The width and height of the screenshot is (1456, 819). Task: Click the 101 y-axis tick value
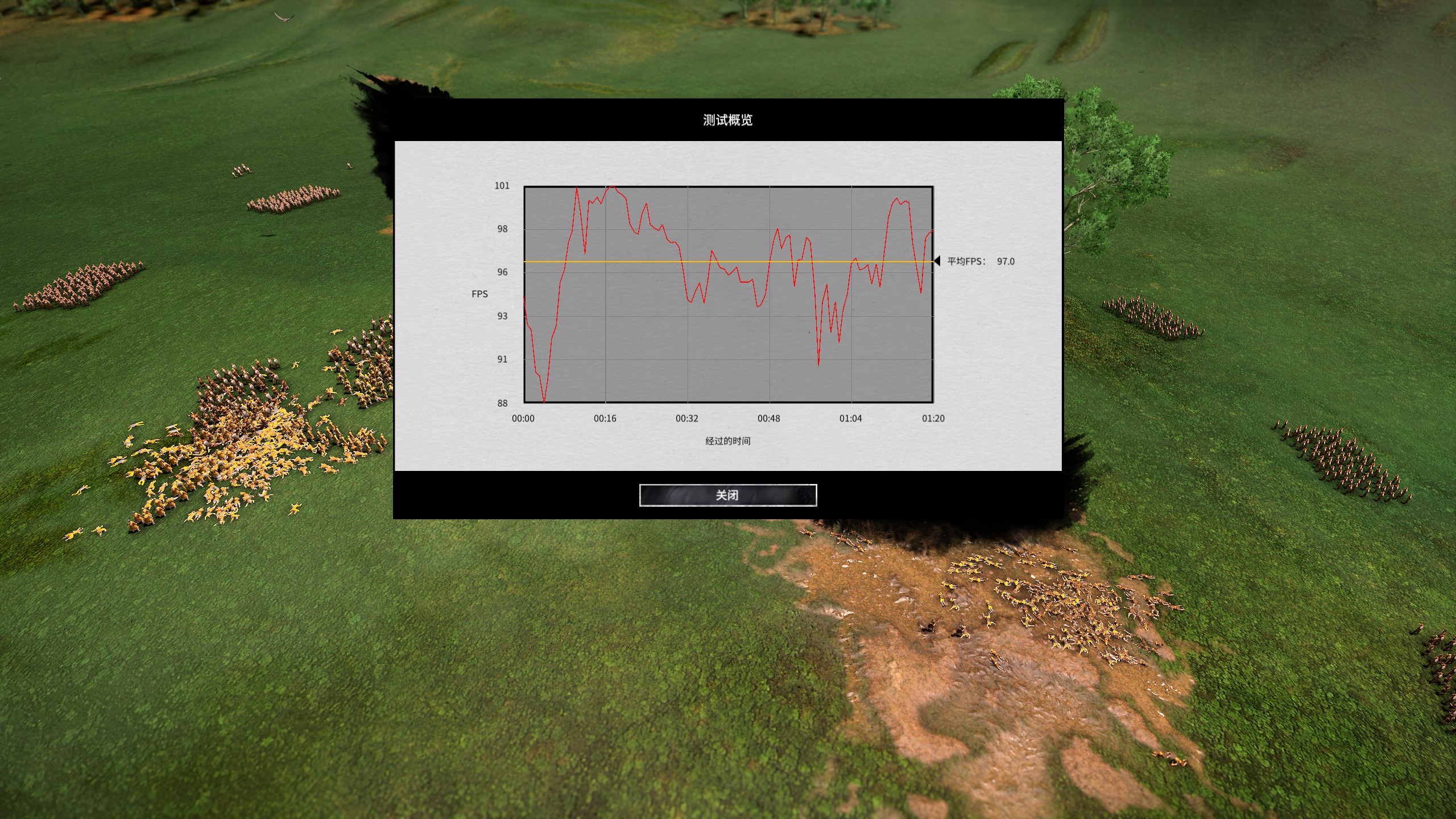(502, 185)
